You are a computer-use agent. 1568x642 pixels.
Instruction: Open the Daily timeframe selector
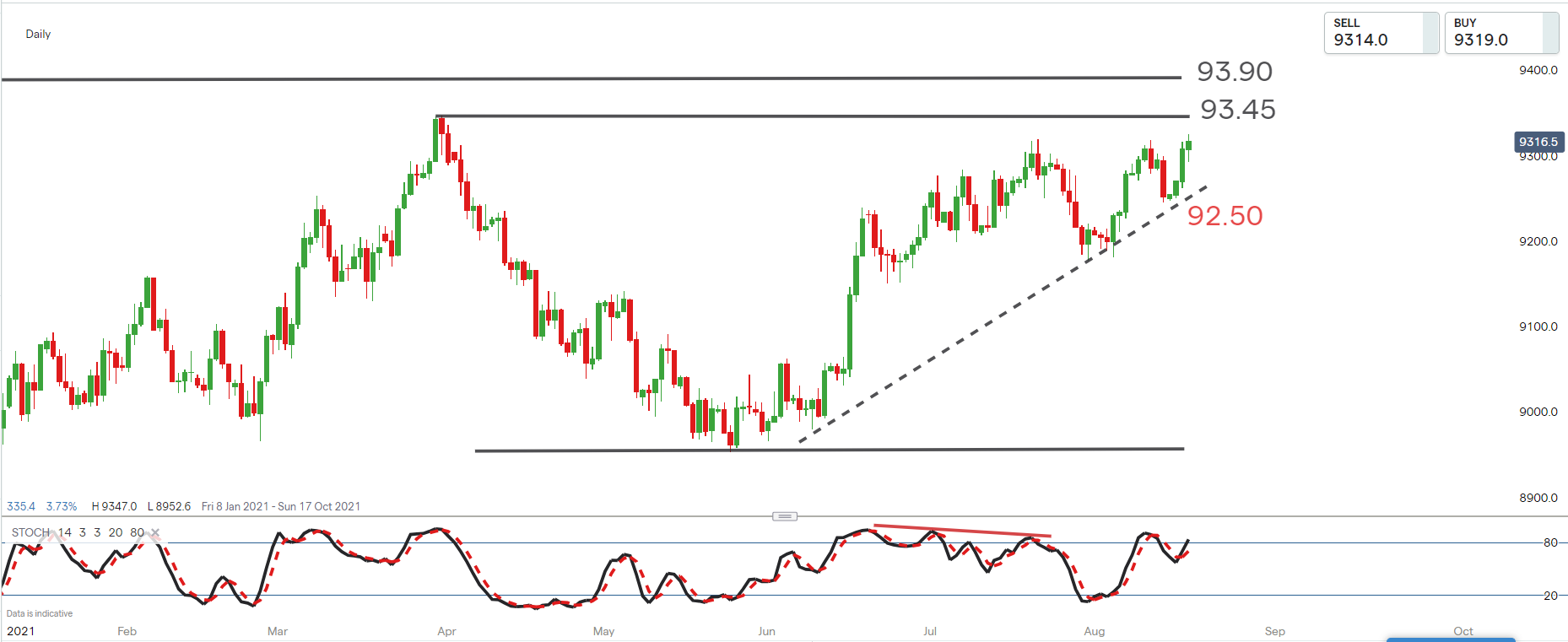pyautogui.click(x=38, y=34)
